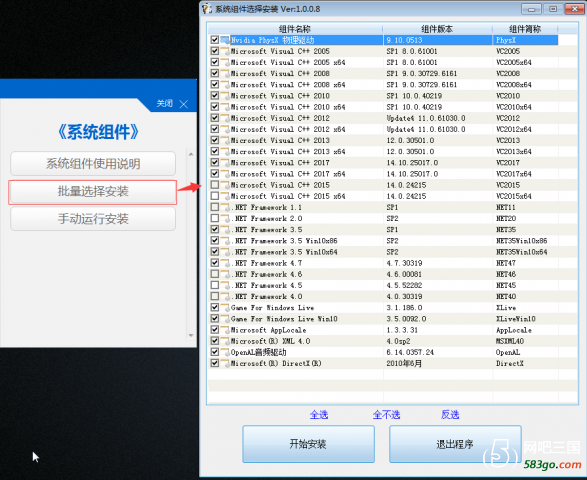Screen dimensions: 587x480
Task: Uncheck the .NET Framework 3.5 checkbox
Action: pos(215,229)
